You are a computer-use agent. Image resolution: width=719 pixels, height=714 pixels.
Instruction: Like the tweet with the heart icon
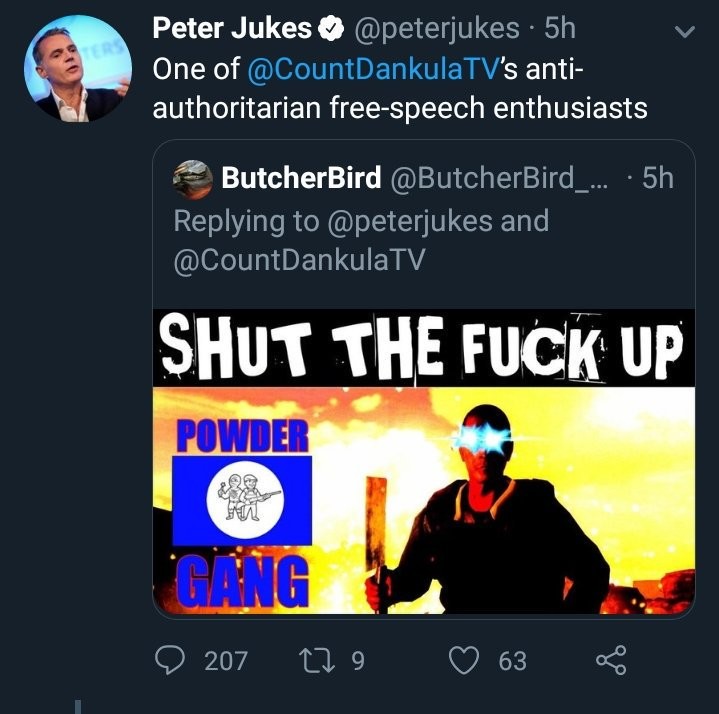[463, 660]
